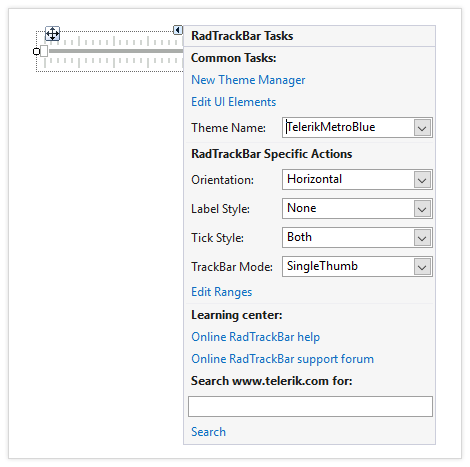Click the trackbar's gray track line

click(x=116, y=51)
